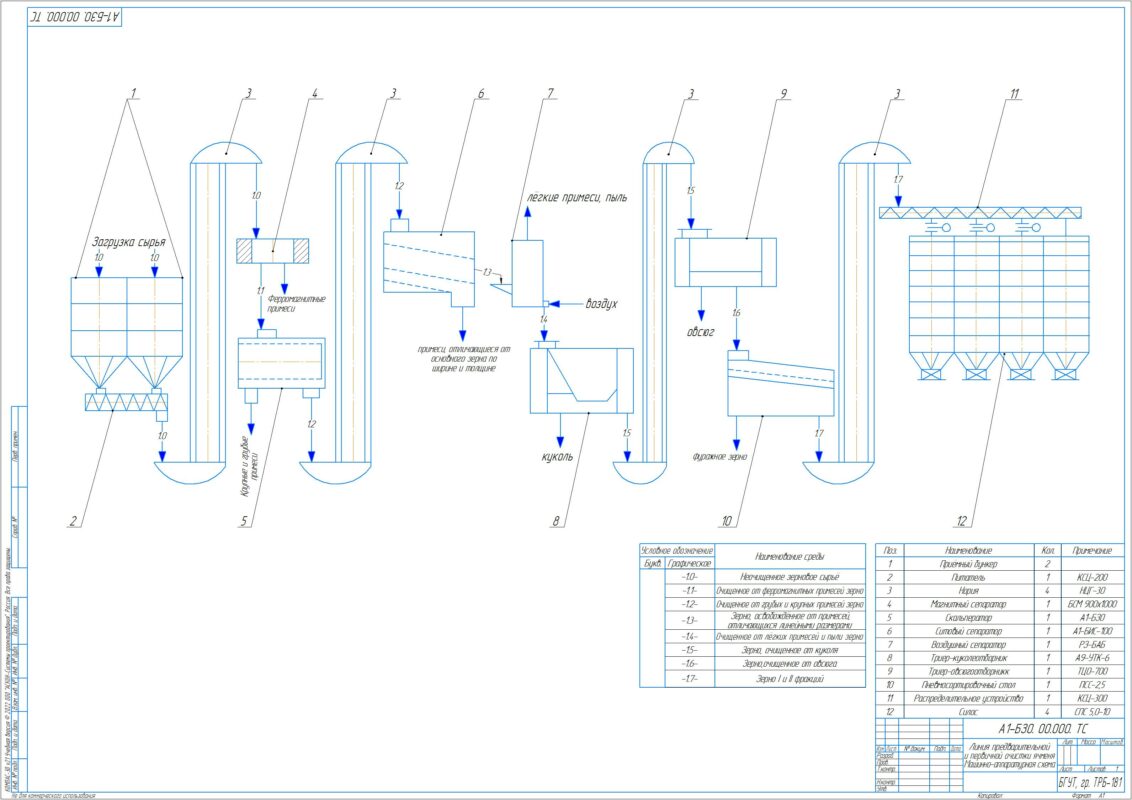This screenshot has height=800, width=1132.
Task: Select the 'Ситовый сепаратор' table cell
Action: point(968,631)
